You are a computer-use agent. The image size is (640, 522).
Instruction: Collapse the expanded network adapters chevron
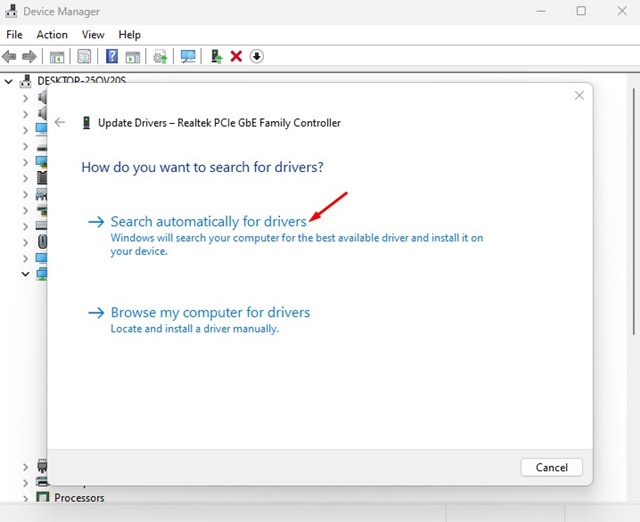point(25,274)
